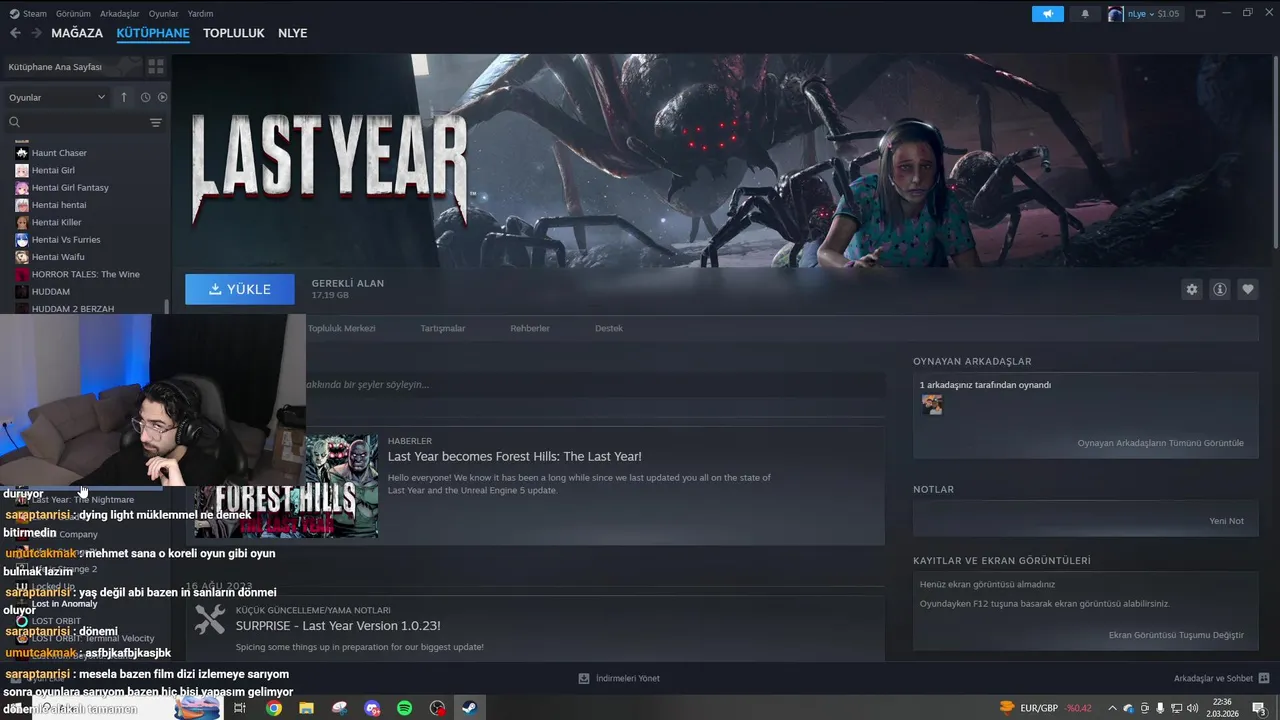Screen dimensions: 1280x720
Task: Open game settings gear icon
Action: 1191,289
